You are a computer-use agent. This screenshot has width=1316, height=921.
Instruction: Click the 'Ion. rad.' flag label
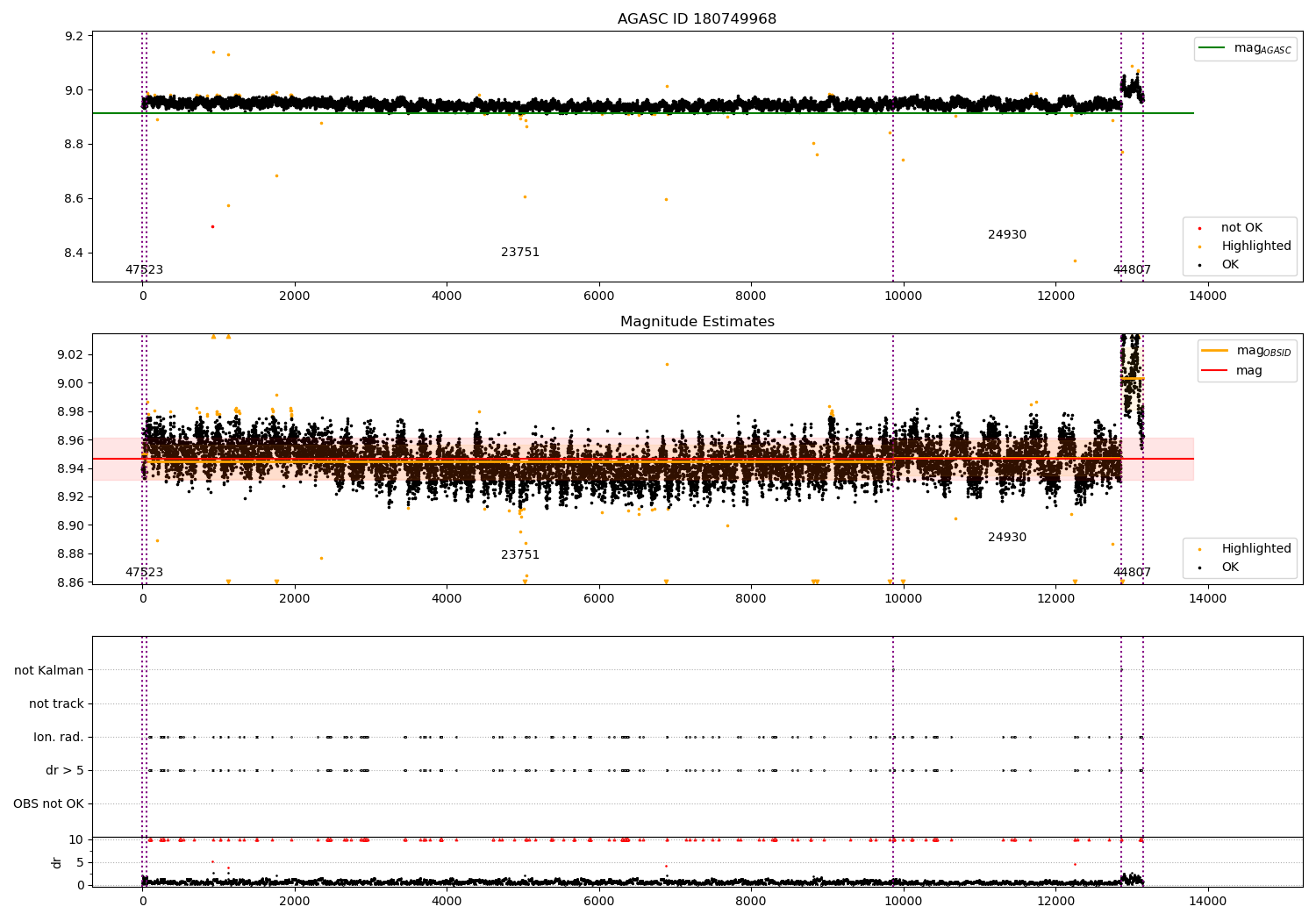pyautogui.click(x=59, y=738)
